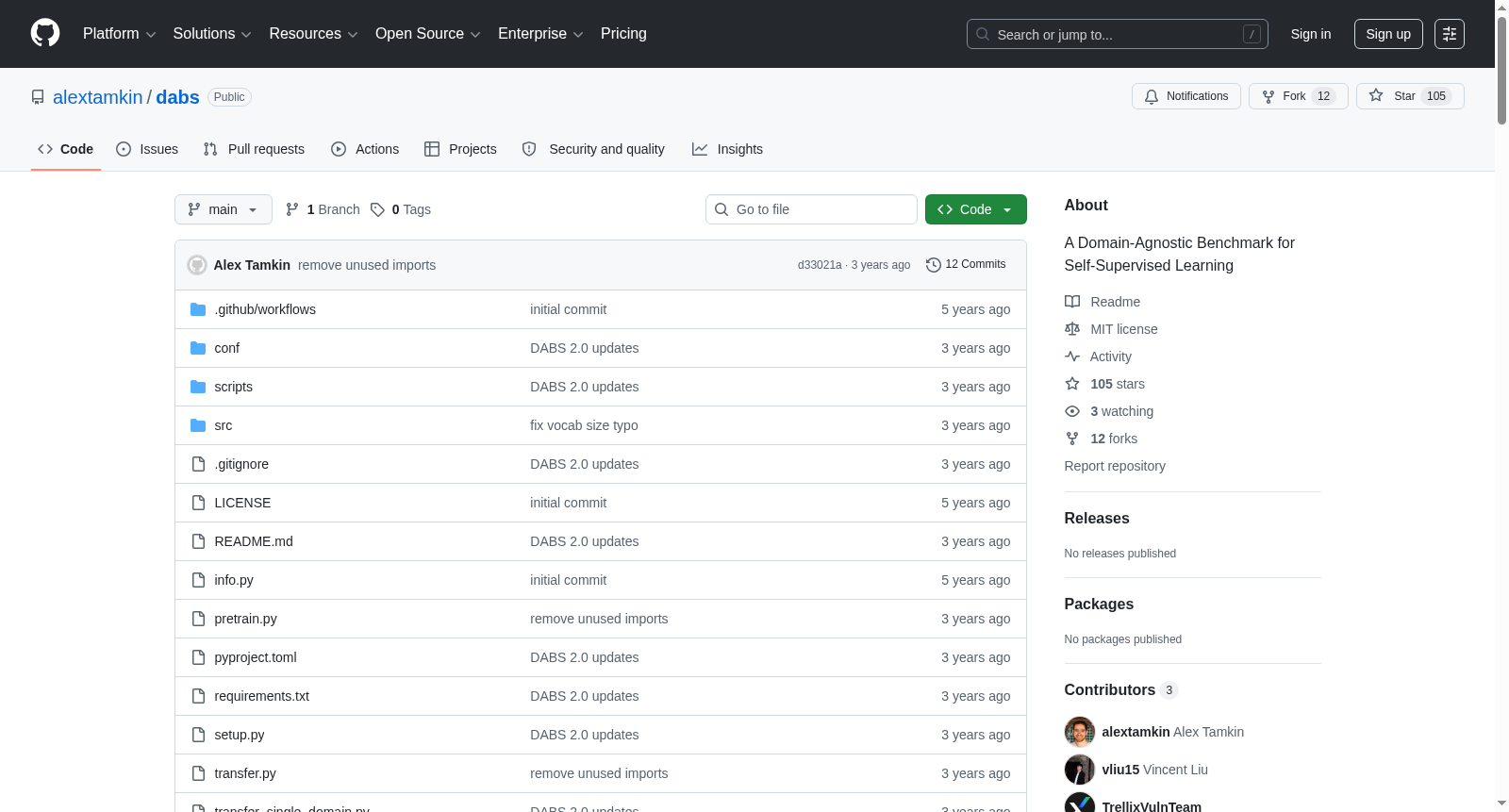Click the Notifications button

click(1186, 96)
